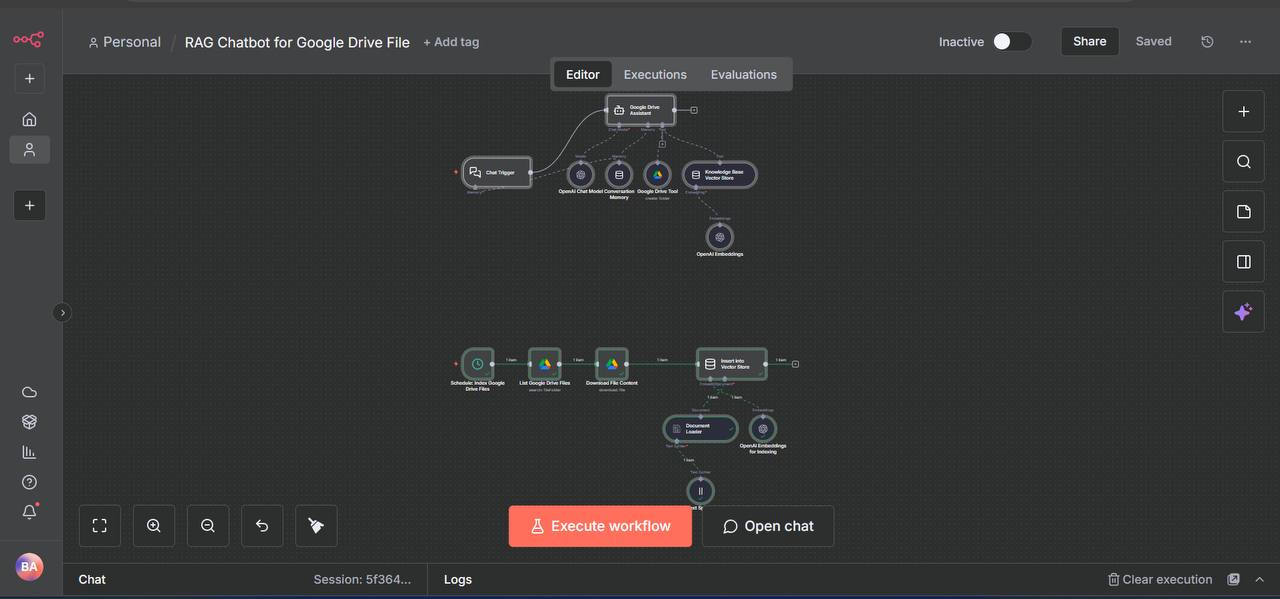Click the second plus button in left sidebar

pos(29,205)
